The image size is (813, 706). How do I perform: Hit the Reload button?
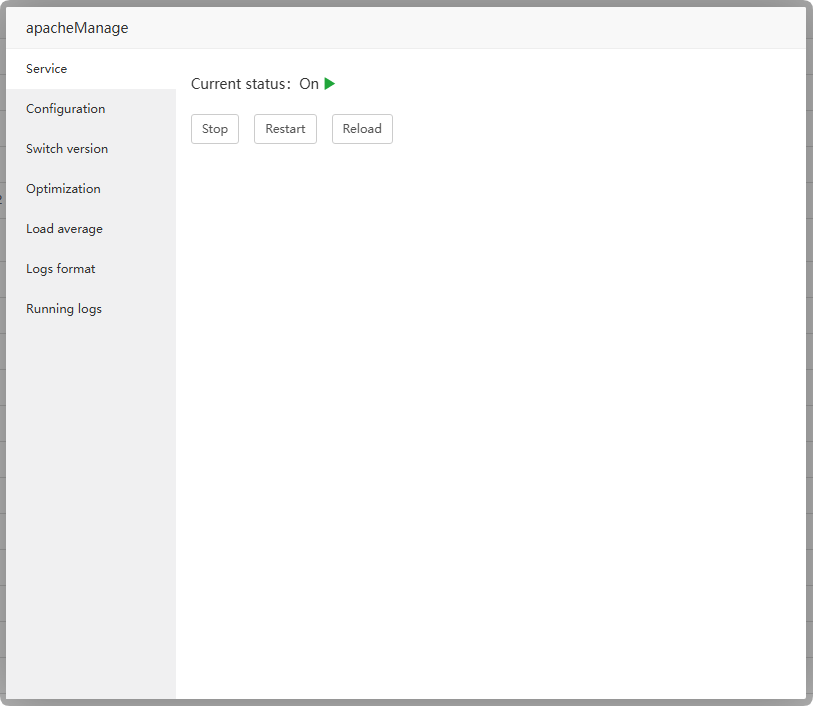pyautogui.click(x=362, y=129)
